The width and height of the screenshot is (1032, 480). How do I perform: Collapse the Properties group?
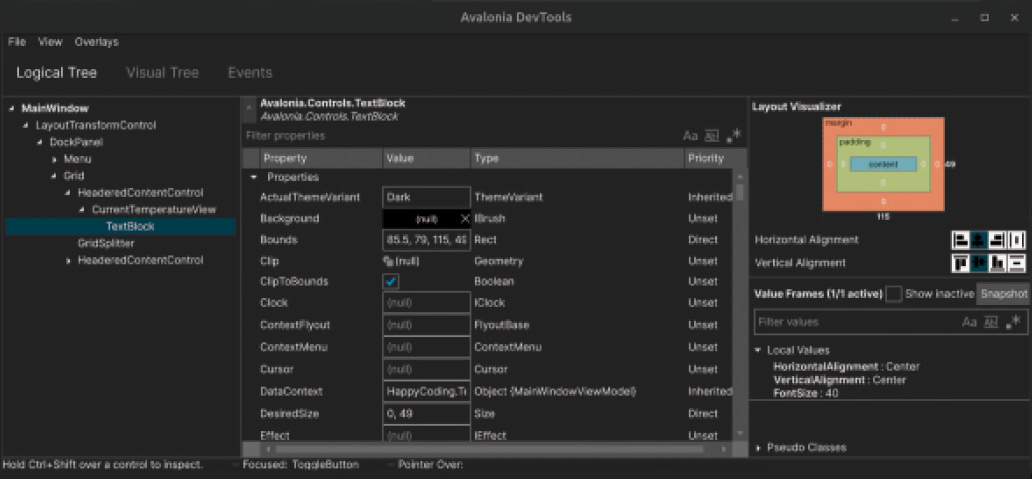click(x=253, y=177)
